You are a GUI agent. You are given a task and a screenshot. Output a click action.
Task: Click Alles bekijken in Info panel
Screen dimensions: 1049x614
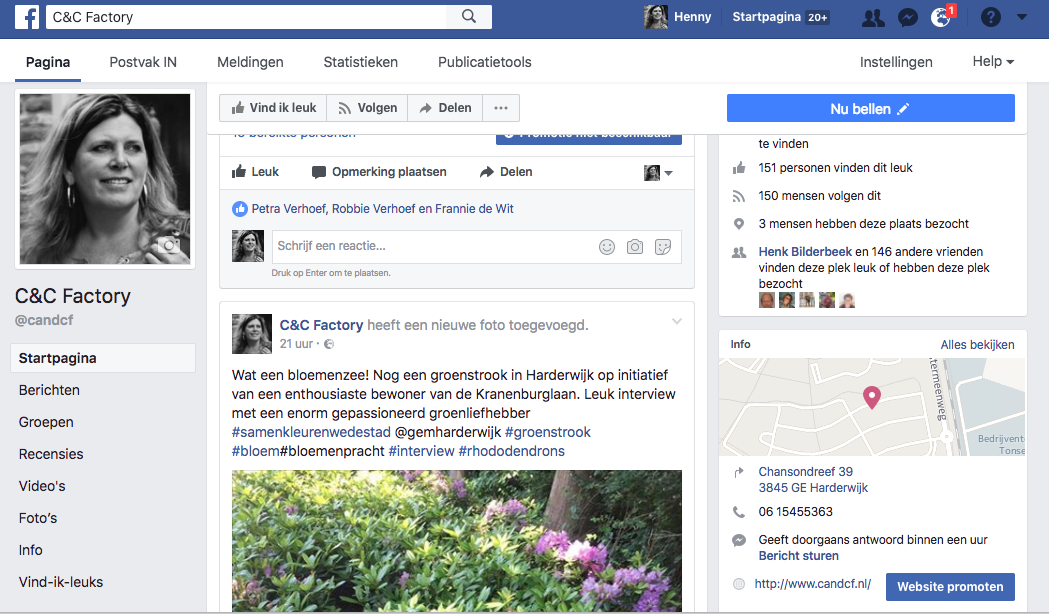(x=977, y=344)
